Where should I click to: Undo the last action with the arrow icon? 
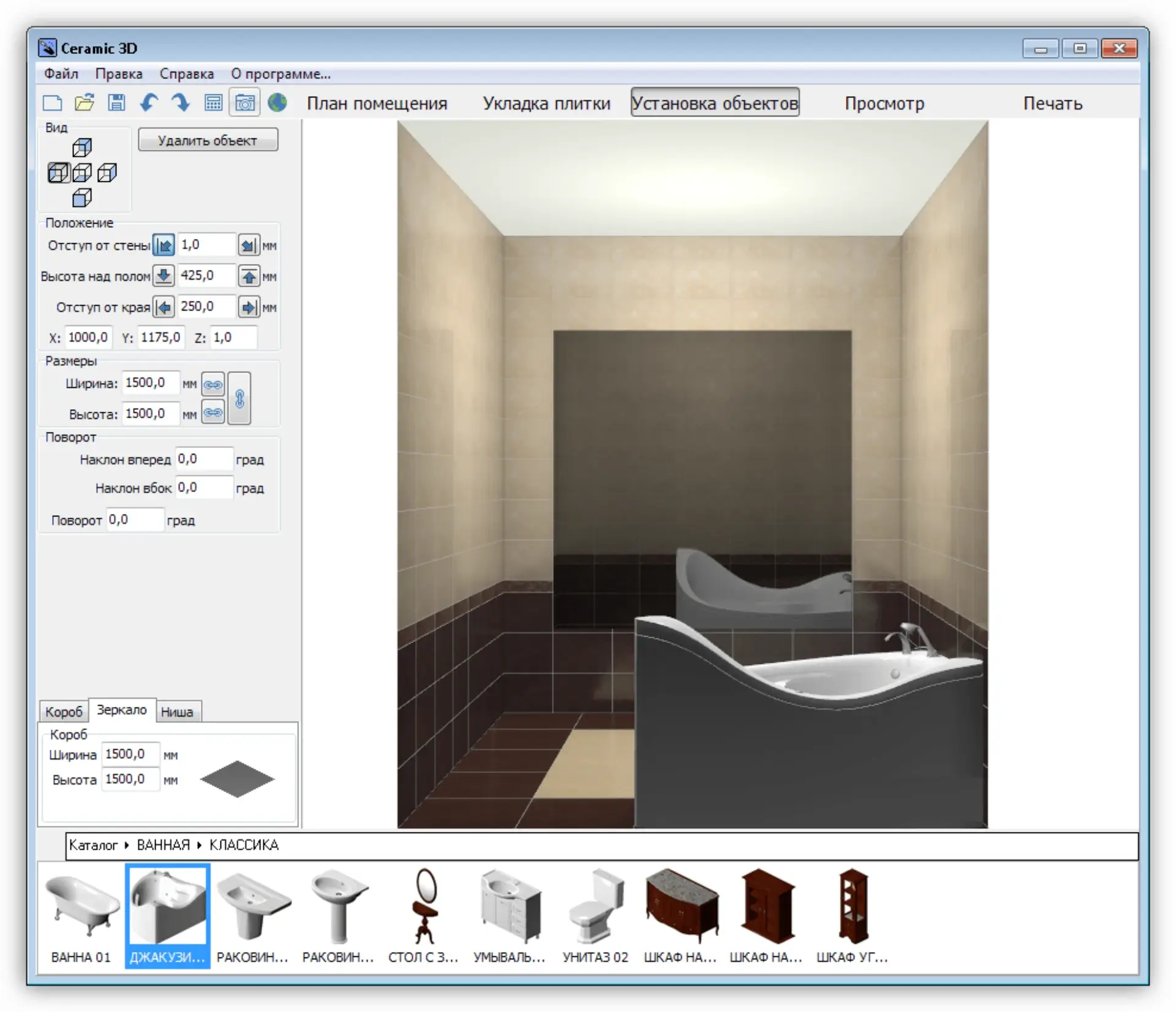click(x=149, y=102)
